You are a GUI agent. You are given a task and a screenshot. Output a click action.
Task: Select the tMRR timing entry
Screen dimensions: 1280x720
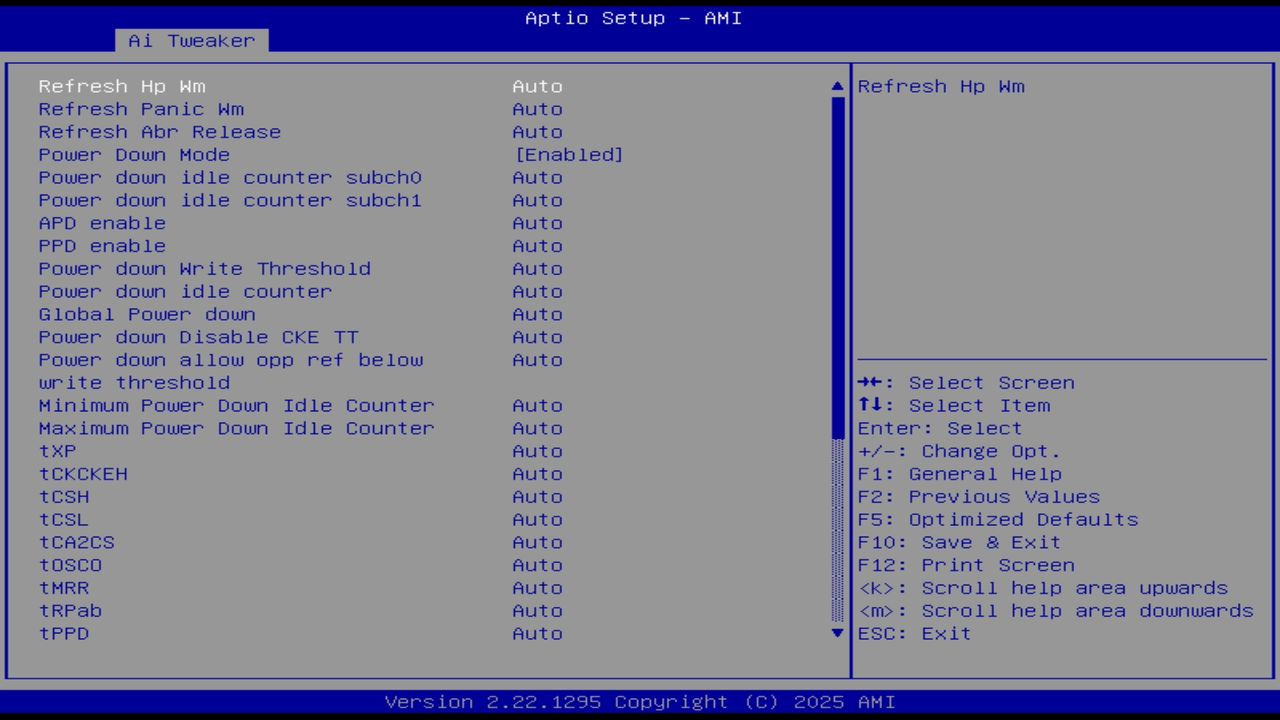point(64,588)
